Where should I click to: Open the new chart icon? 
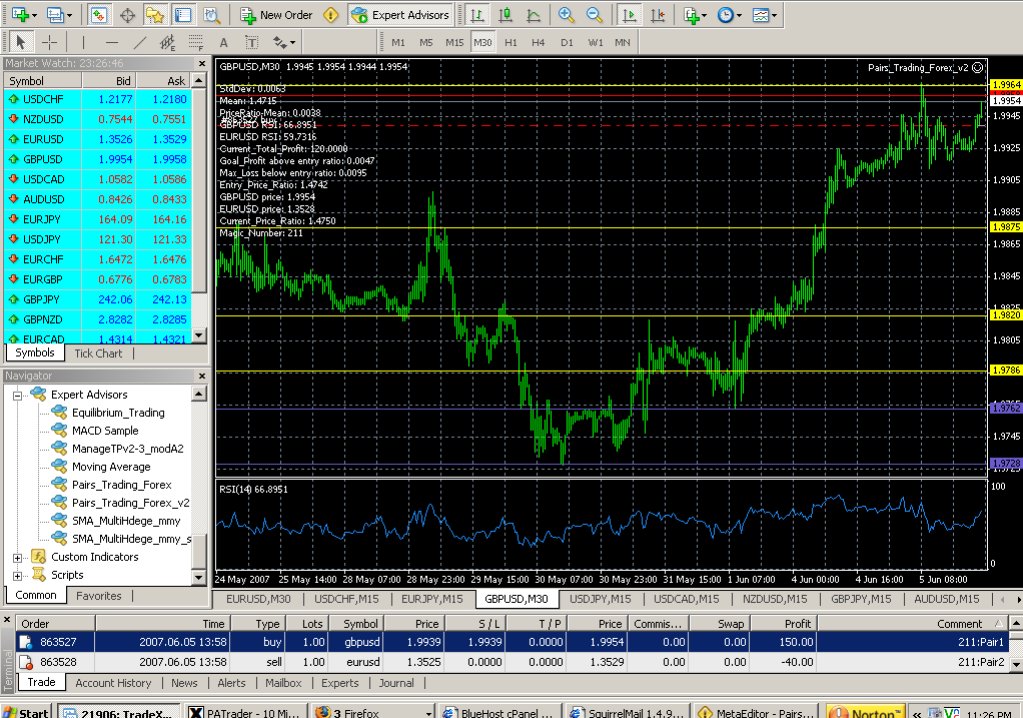pyautogui.click(x=20, y=14)
